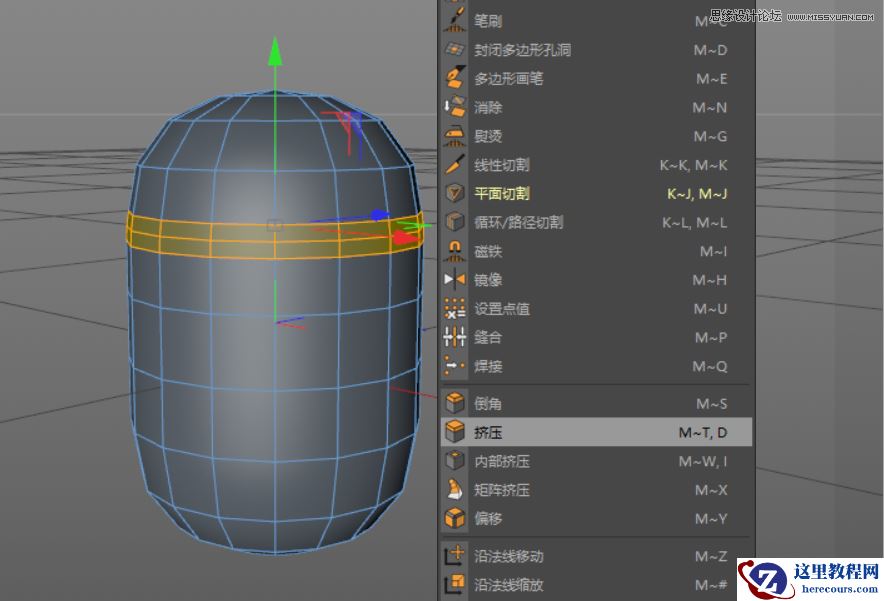The height and width of the screenshot is (601, 884).
Task: Click the 封闭多边形孔洞 (Close Hole) icon
Action: (453, 49)
